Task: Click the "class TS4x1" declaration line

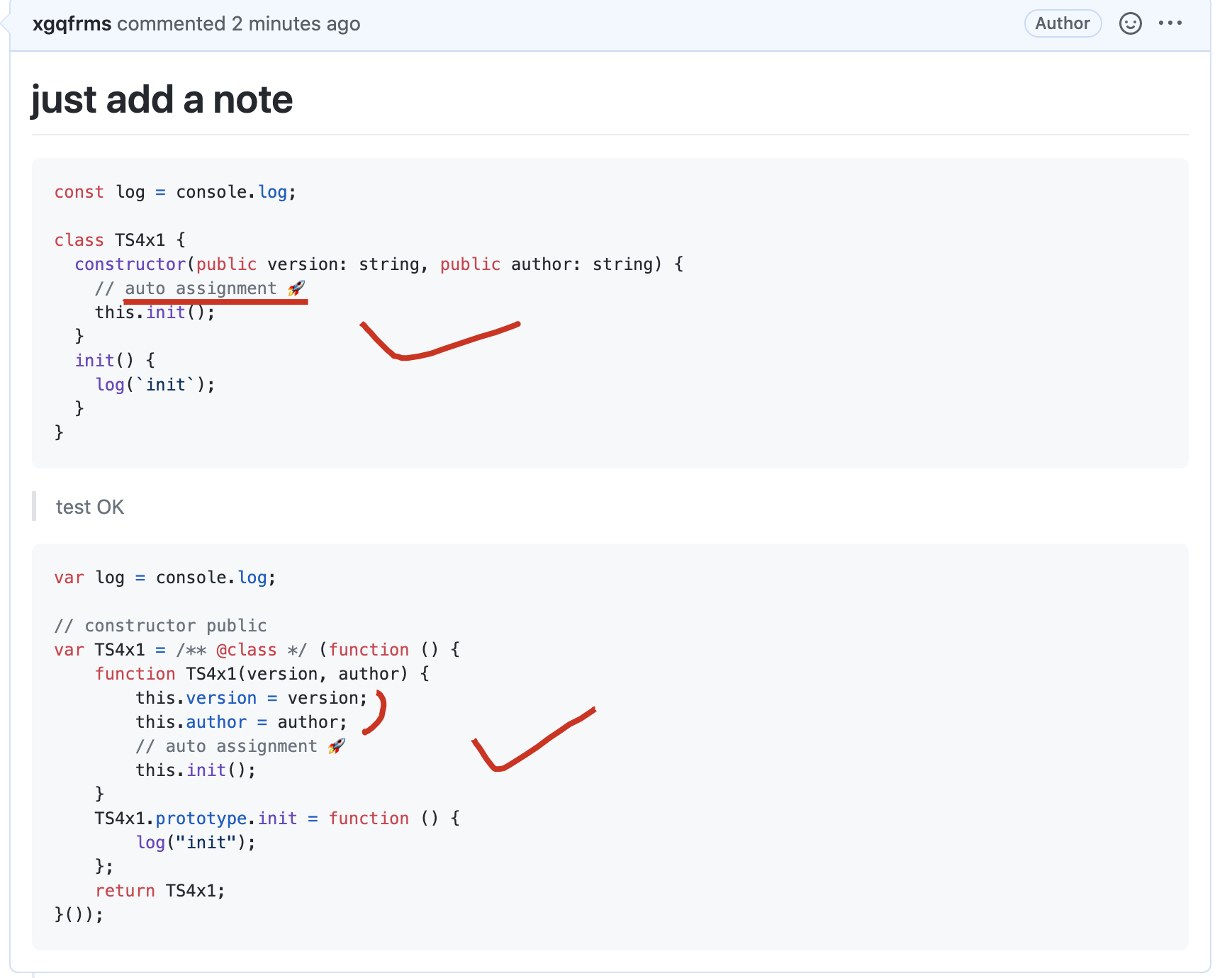Action: point(119,240)
